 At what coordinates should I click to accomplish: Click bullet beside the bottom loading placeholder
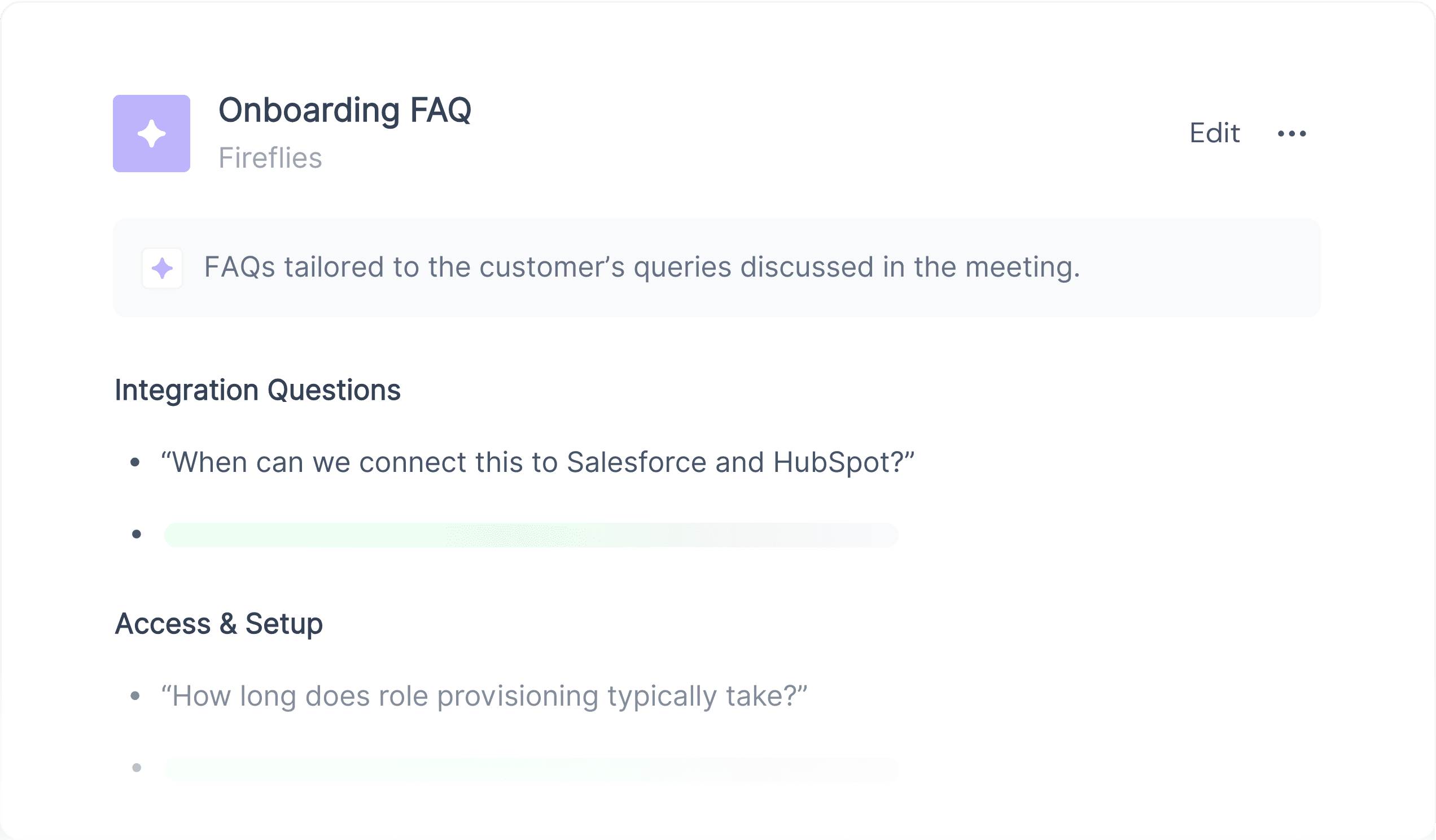(x=136, y=768)
